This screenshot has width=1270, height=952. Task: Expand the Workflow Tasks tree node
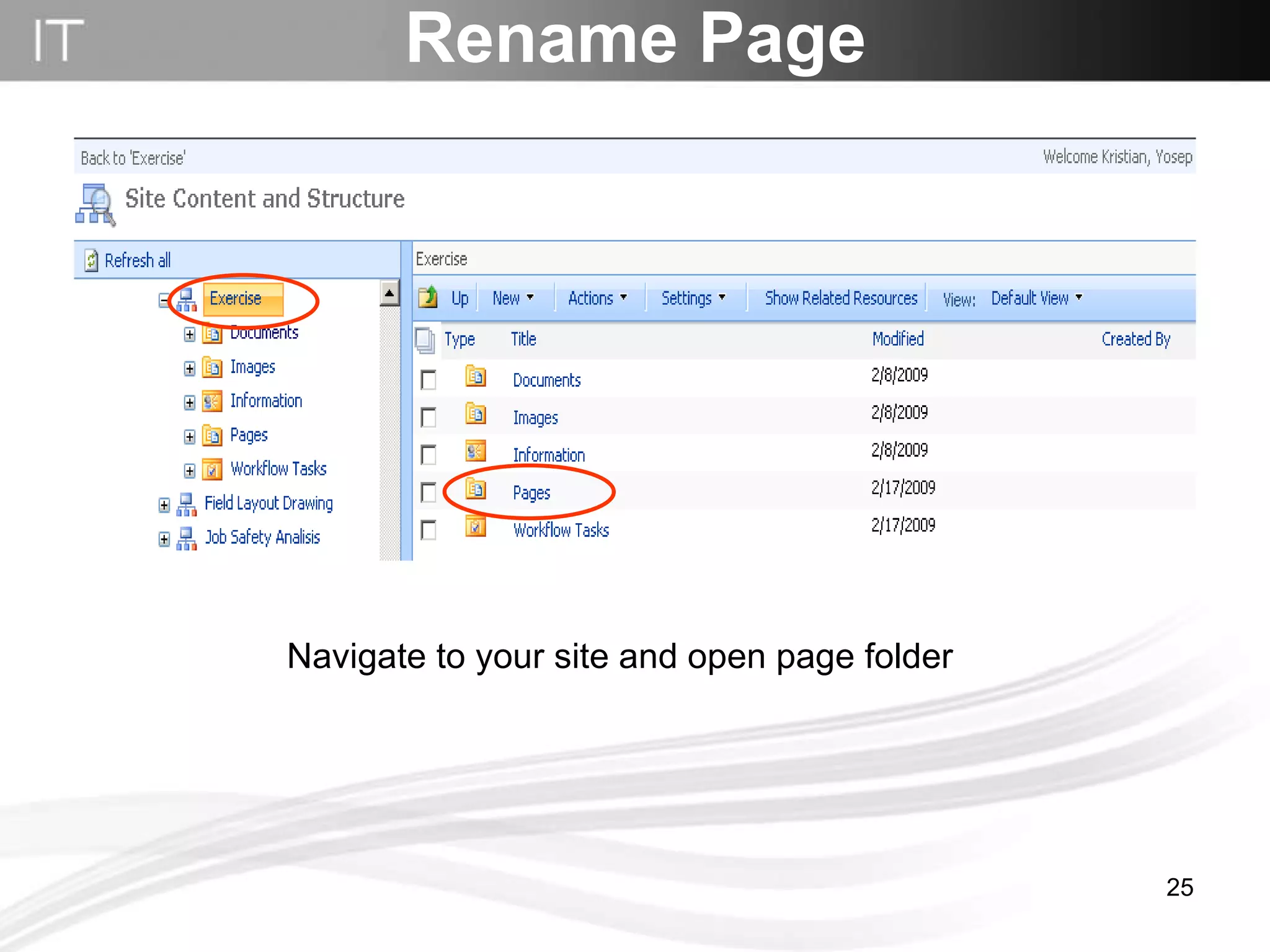tap(190, 471)
